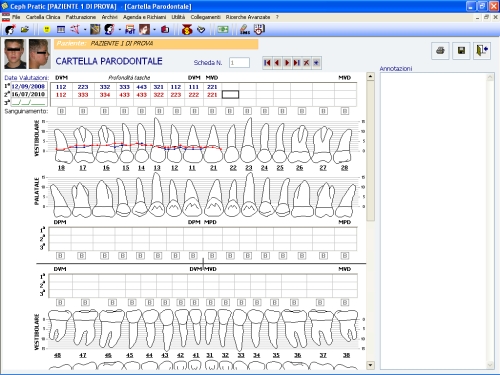Select the cephalometric tracing toolbar icon
This screenshot has width=500, height=375.
(x=75, y=30)
